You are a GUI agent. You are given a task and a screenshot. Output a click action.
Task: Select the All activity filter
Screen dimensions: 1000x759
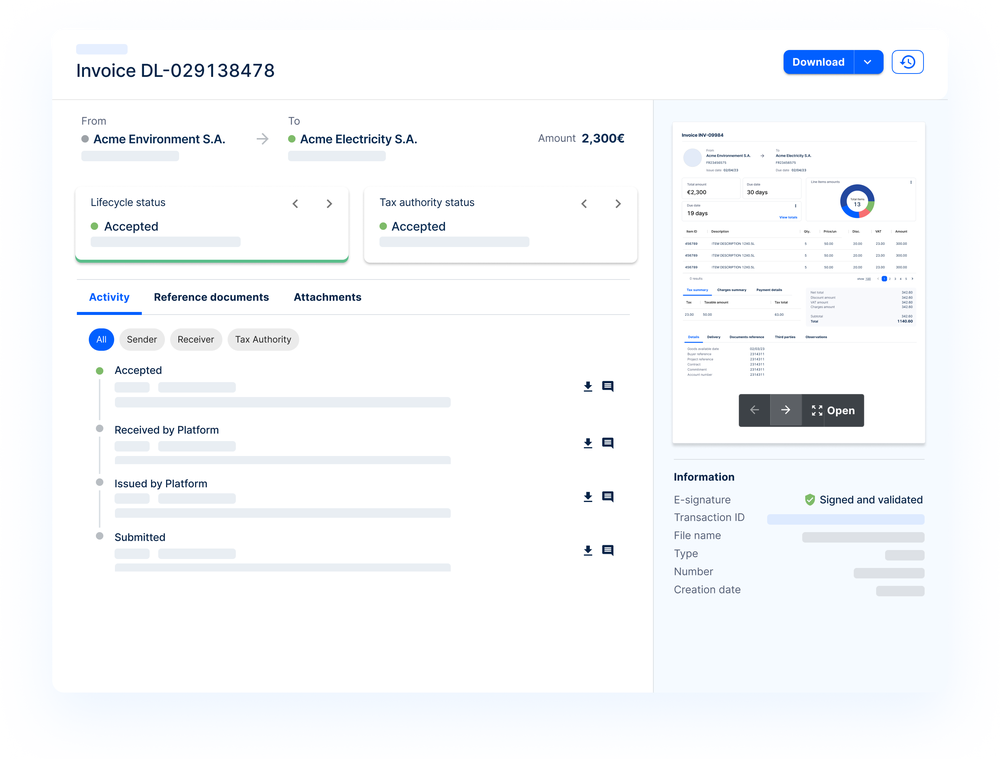pos(101,340)
